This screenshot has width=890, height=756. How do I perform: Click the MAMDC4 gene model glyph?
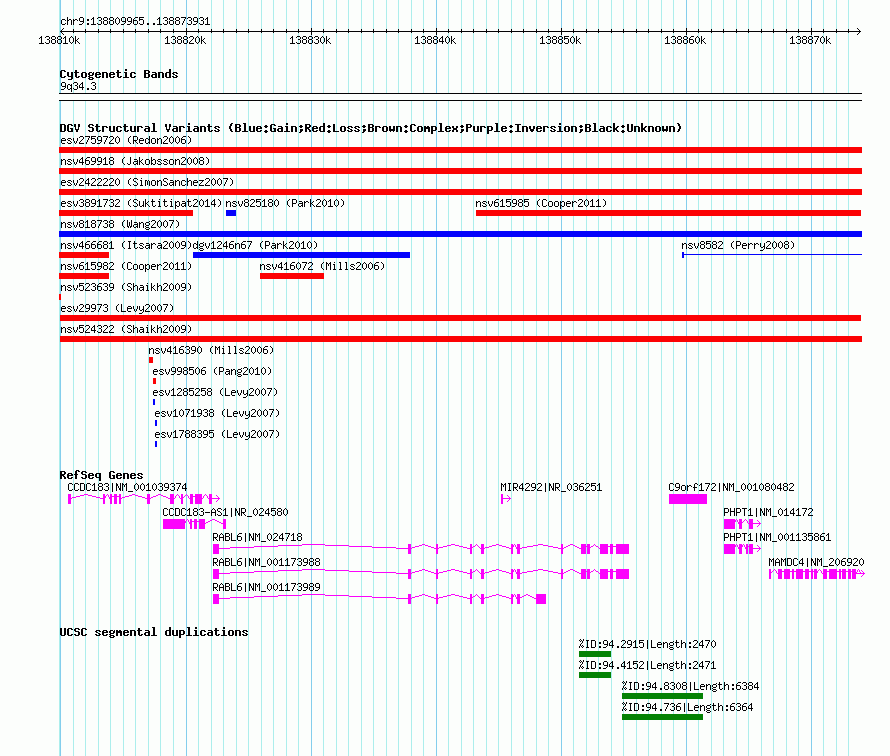tap(817, 574)
